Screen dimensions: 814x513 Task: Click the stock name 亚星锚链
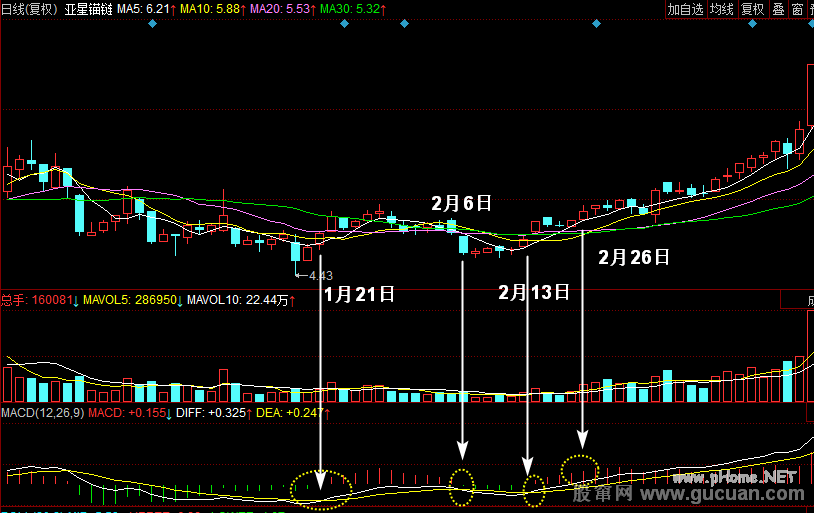click(x=88, y=9)
